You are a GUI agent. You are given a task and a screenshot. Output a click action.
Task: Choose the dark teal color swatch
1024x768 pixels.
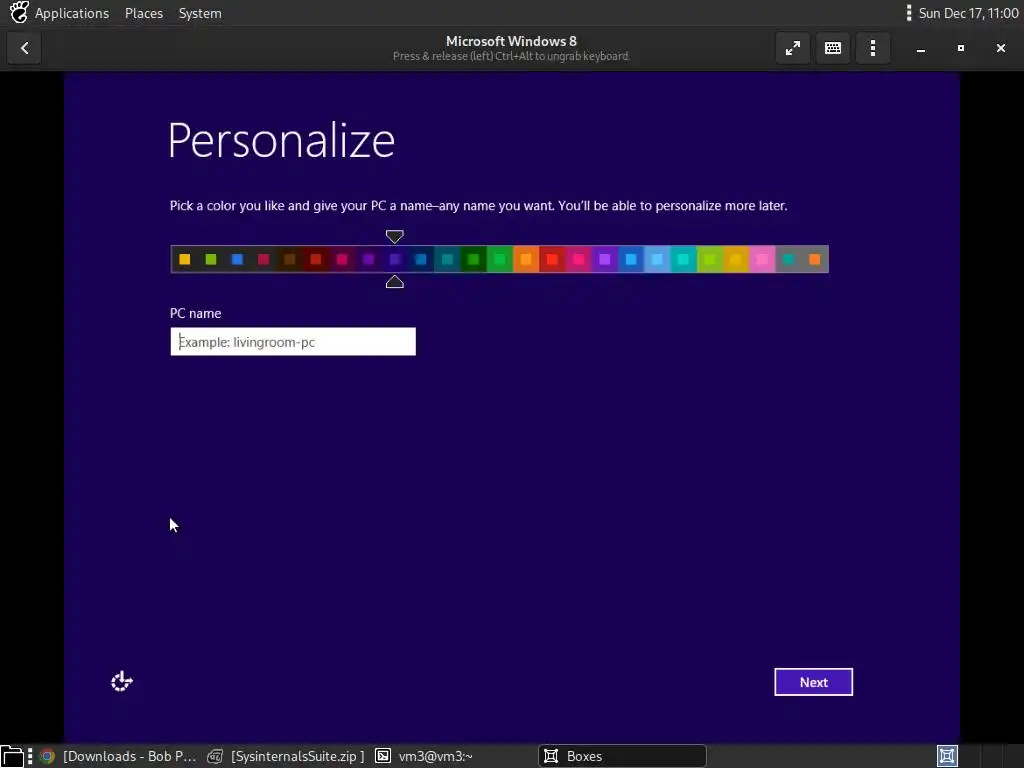point(447,259)
